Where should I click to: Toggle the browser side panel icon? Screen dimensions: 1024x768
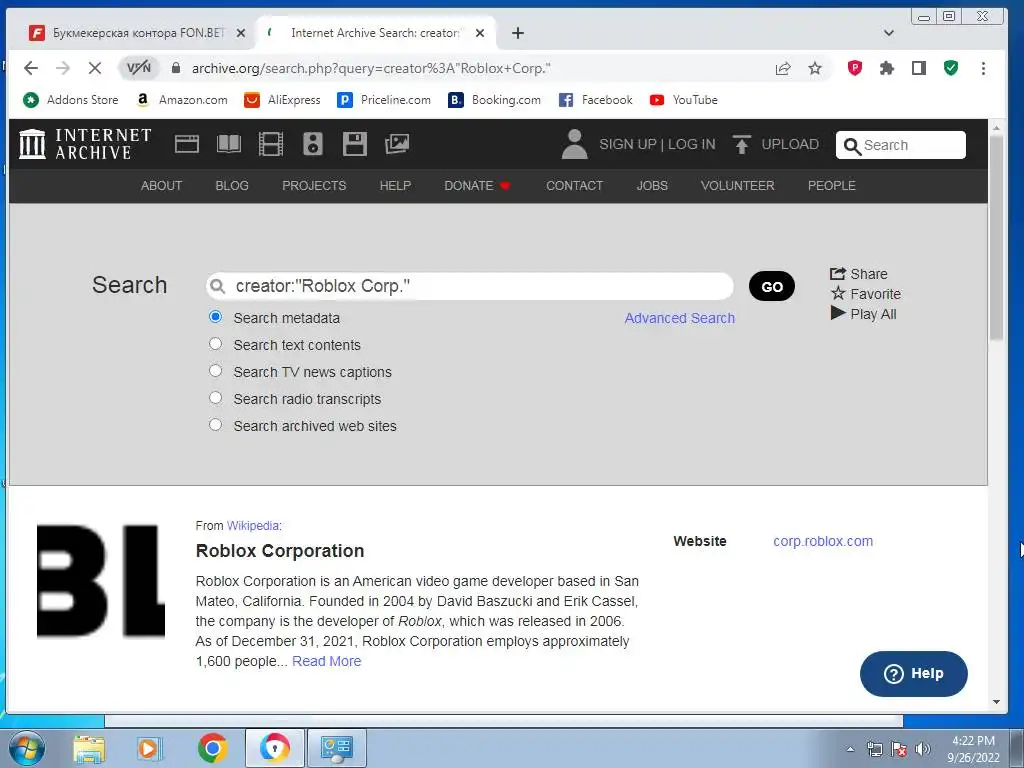point(919,68)
